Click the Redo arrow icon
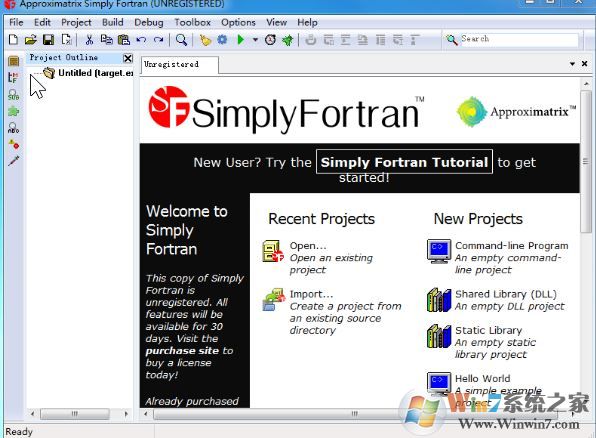Image resolution: width=596 pixels, height=438 pixels. click(x=159, y=40)
